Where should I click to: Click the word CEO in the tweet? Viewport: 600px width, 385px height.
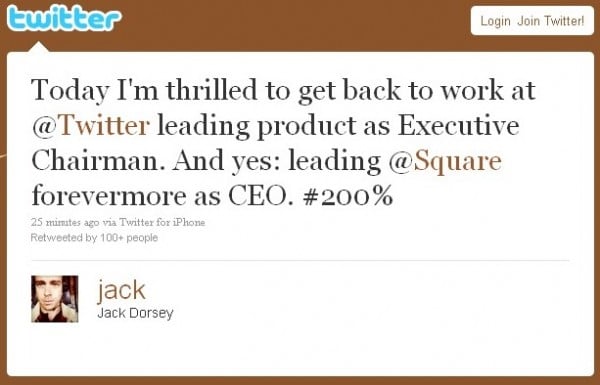pyautogui.click(x=261, y=196)
